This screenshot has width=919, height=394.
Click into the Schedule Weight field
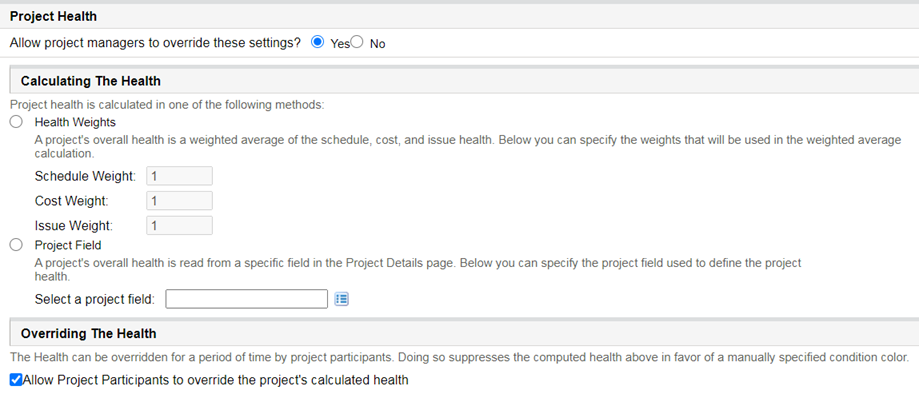point(179,176)
